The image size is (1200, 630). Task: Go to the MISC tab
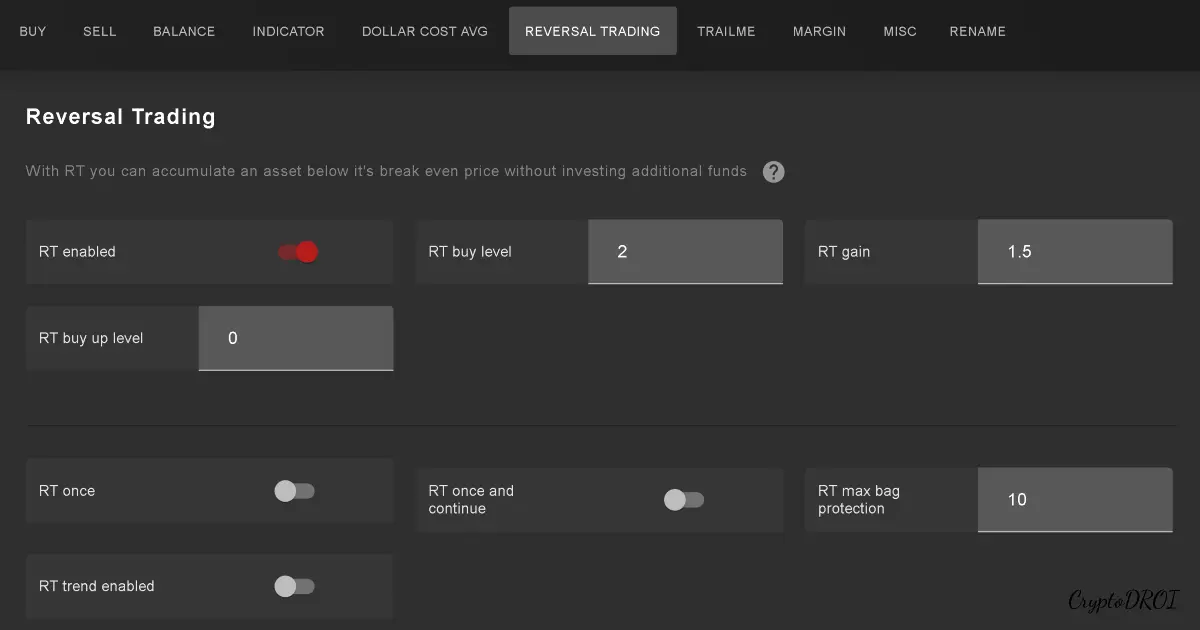[x=900, y=31]
